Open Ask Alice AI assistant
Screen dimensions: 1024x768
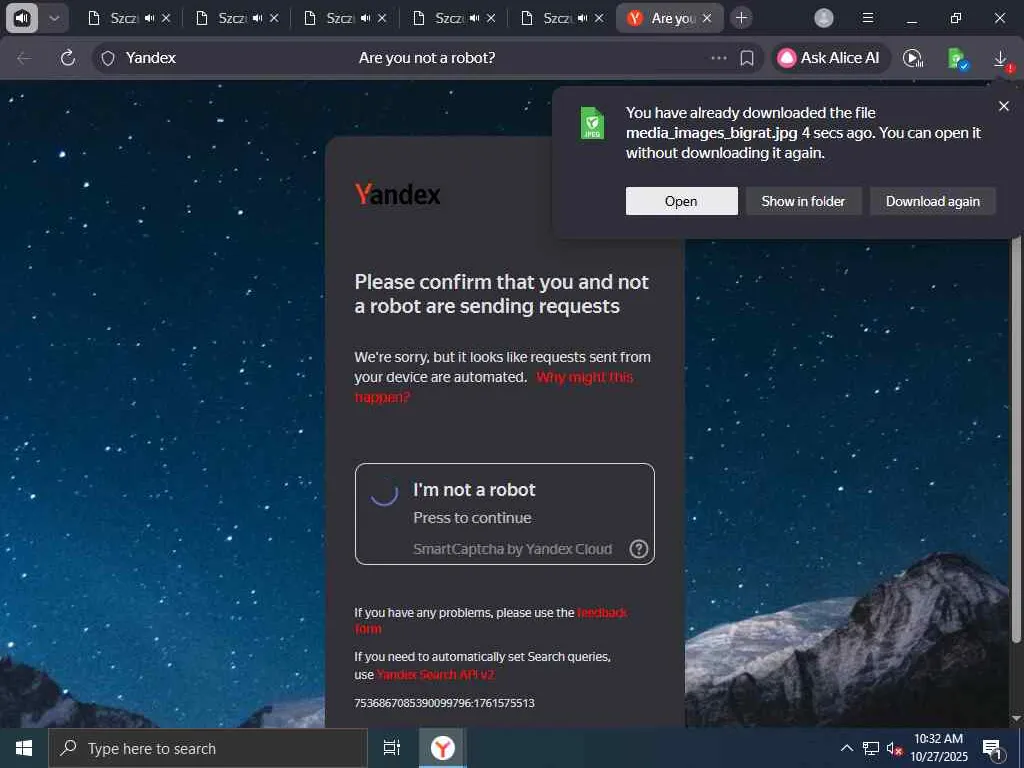(829, 58)
